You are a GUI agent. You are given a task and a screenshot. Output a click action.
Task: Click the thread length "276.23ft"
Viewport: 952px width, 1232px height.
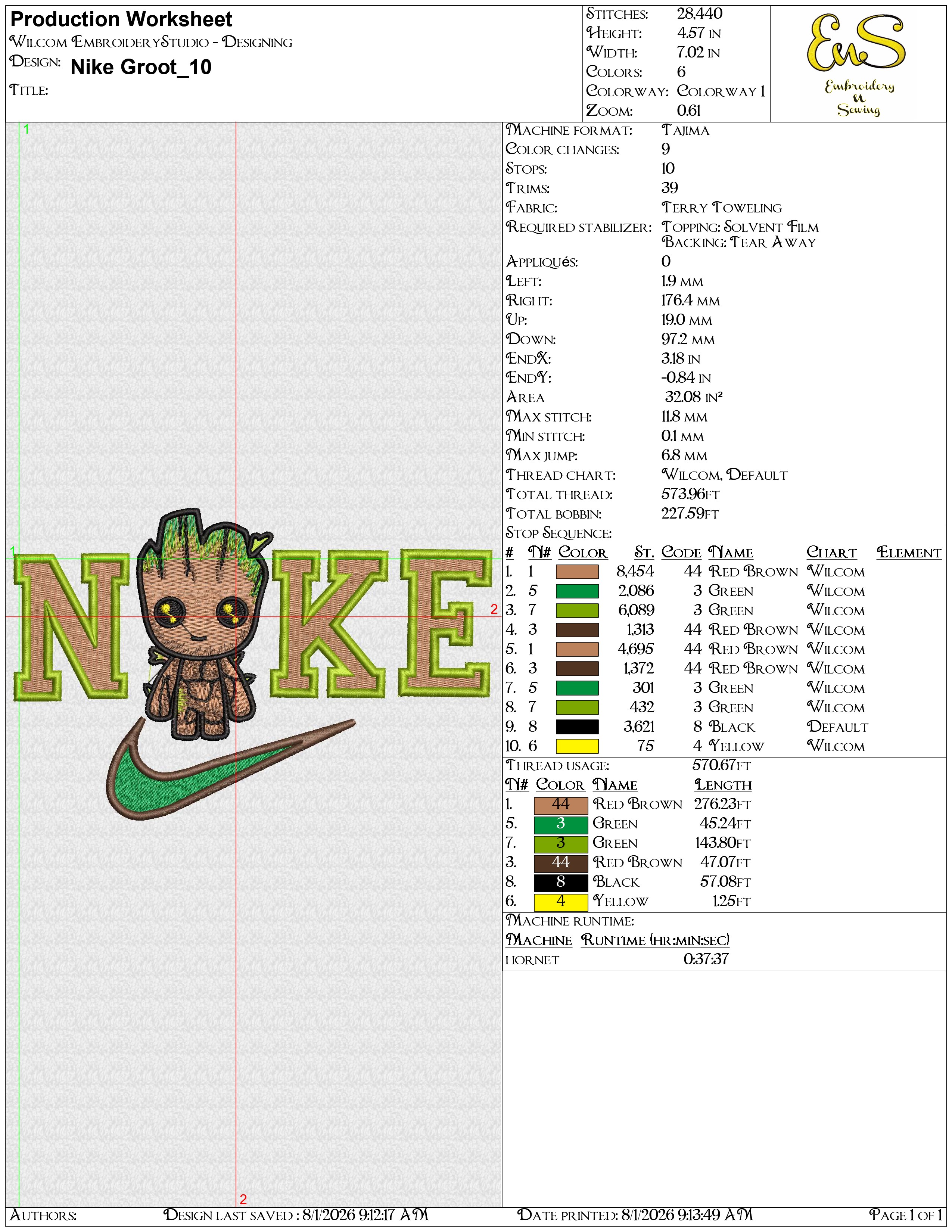pos(722,805)
